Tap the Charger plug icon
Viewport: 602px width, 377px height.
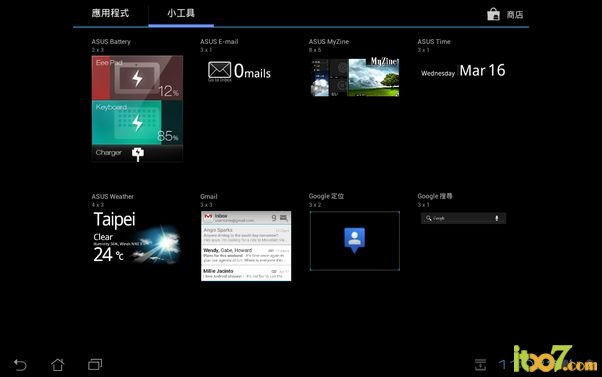tap(138, 154)
